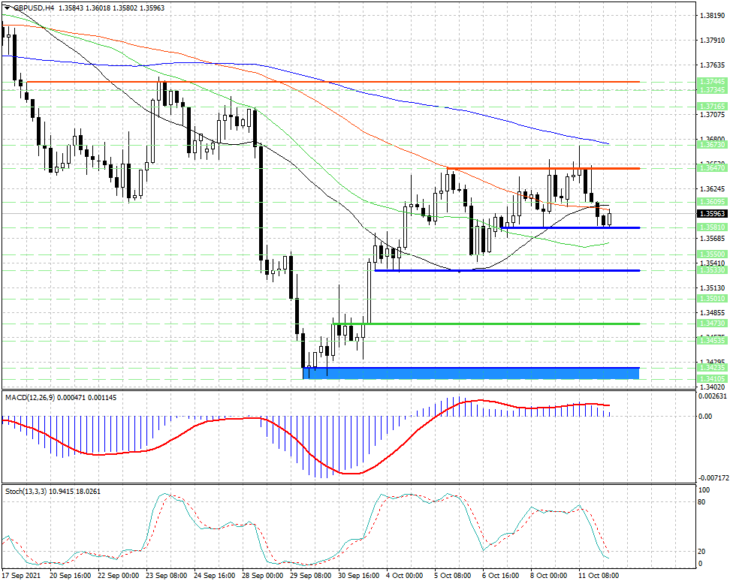Click the green 1.35810 price level label
The height and width of the screenshot is (584, 730).
(712, 227)
